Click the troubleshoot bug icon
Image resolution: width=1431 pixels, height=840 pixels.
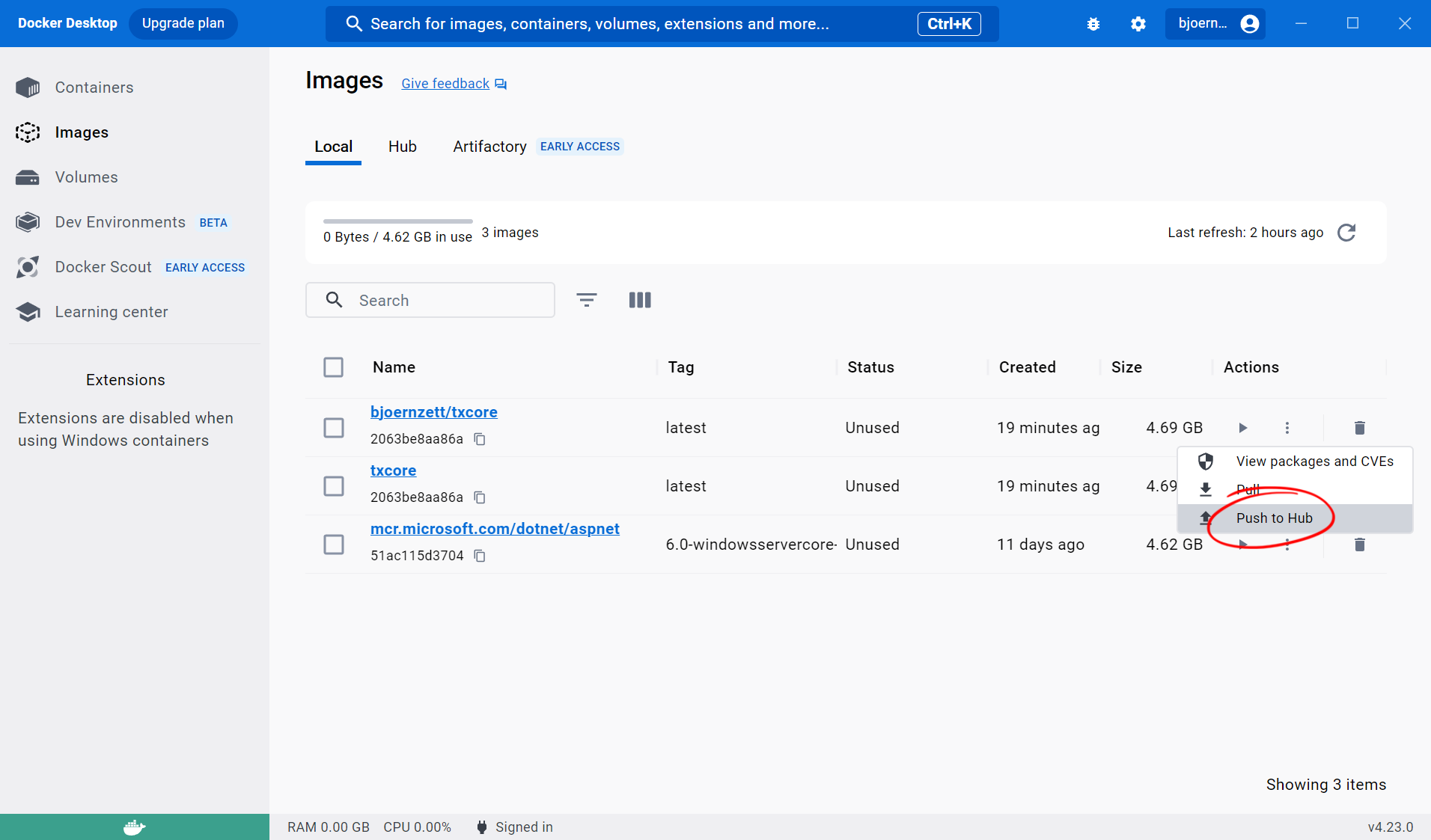(1093, 24)
